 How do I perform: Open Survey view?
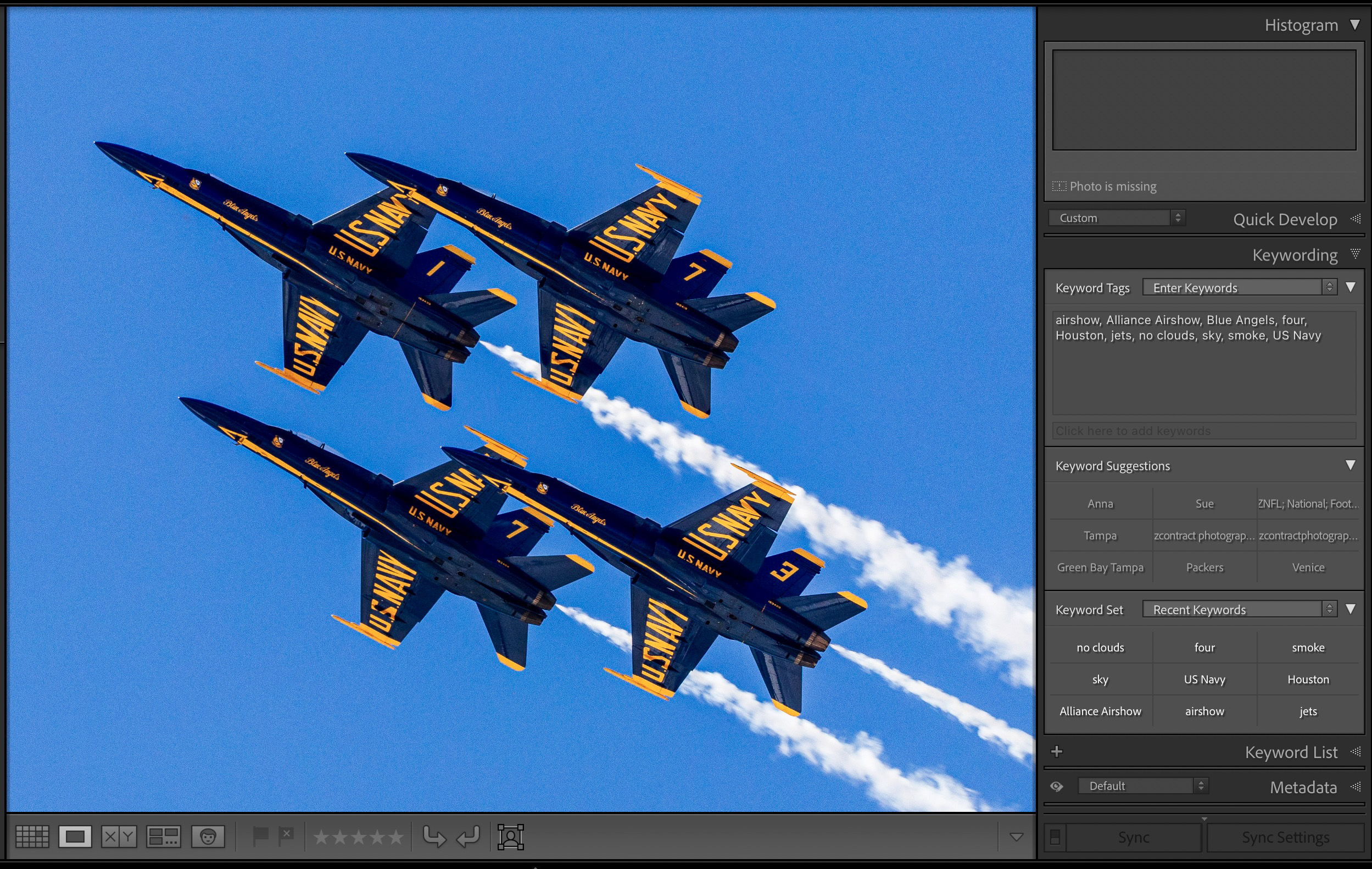point(164,837)
